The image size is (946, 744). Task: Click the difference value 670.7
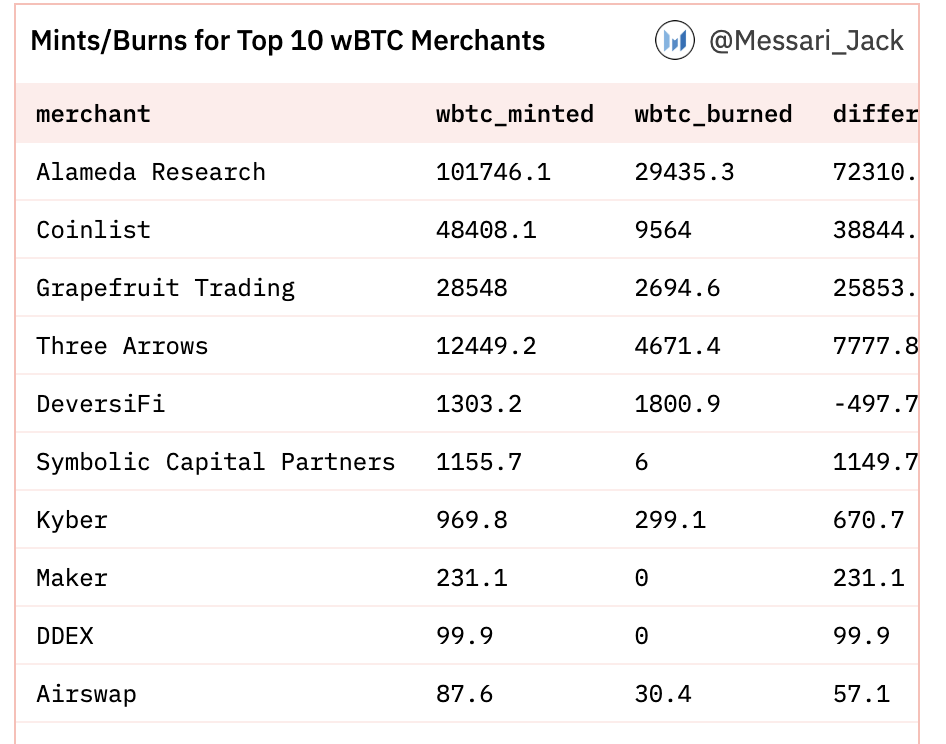coord(868,520)
